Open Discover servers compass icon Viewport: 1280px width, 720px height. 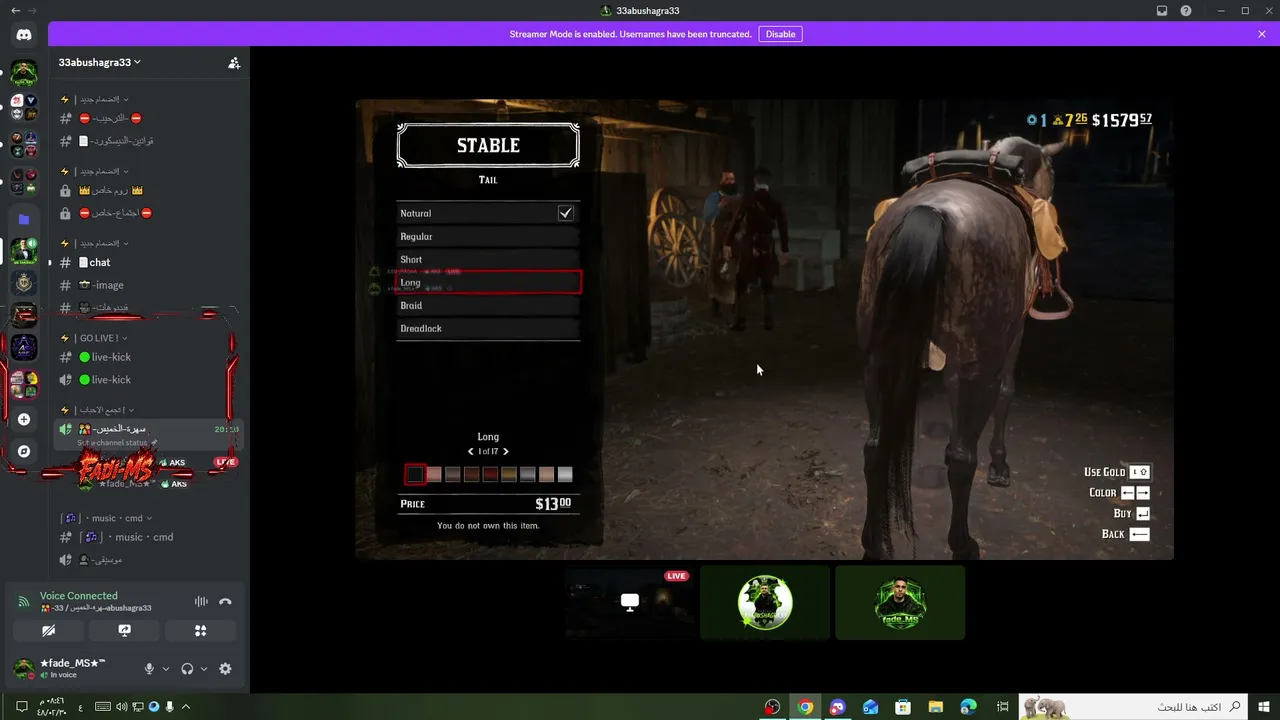(x=24, y=451)
